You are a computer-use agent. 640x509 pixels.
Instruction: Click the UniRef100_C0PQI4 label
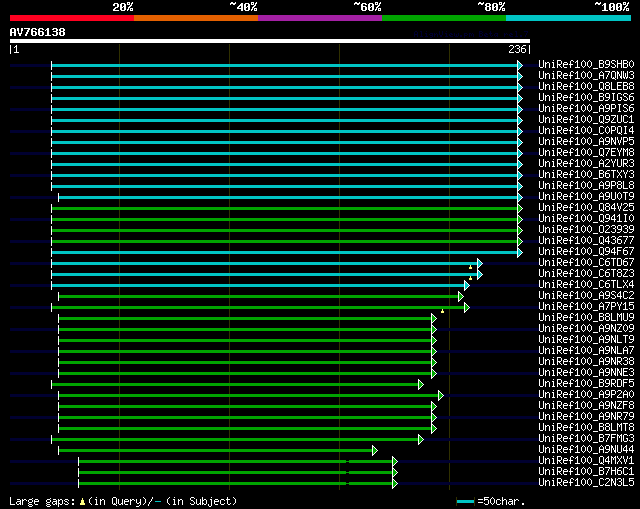586,131
